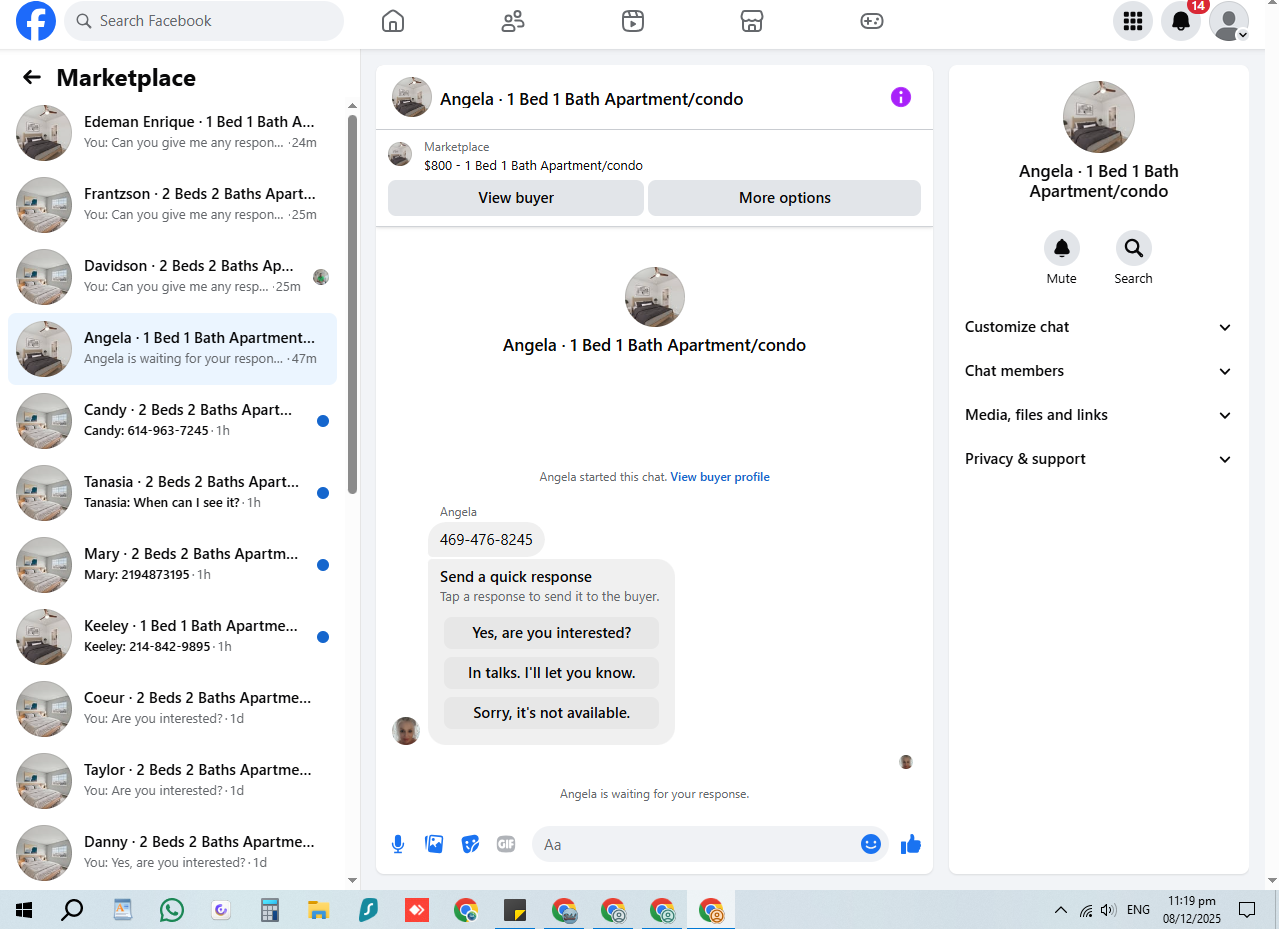Open Taylor conversation in list
Screen dimensions: 1279x929
[x=172, y=780]
